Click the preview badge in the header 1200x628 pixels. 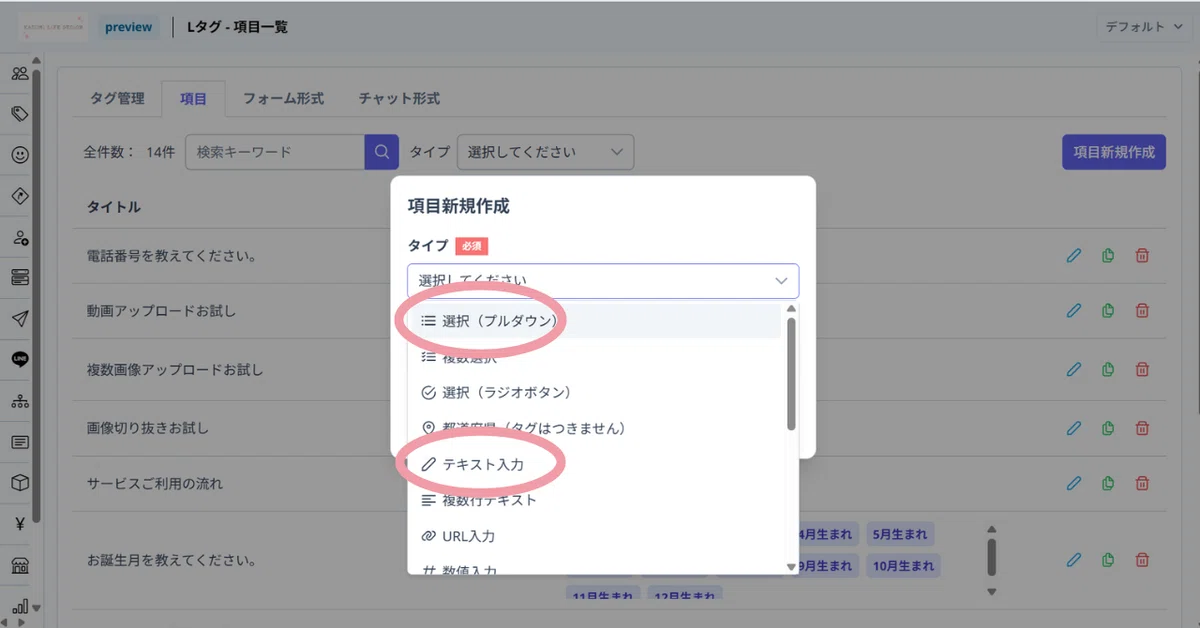[129, 27]
